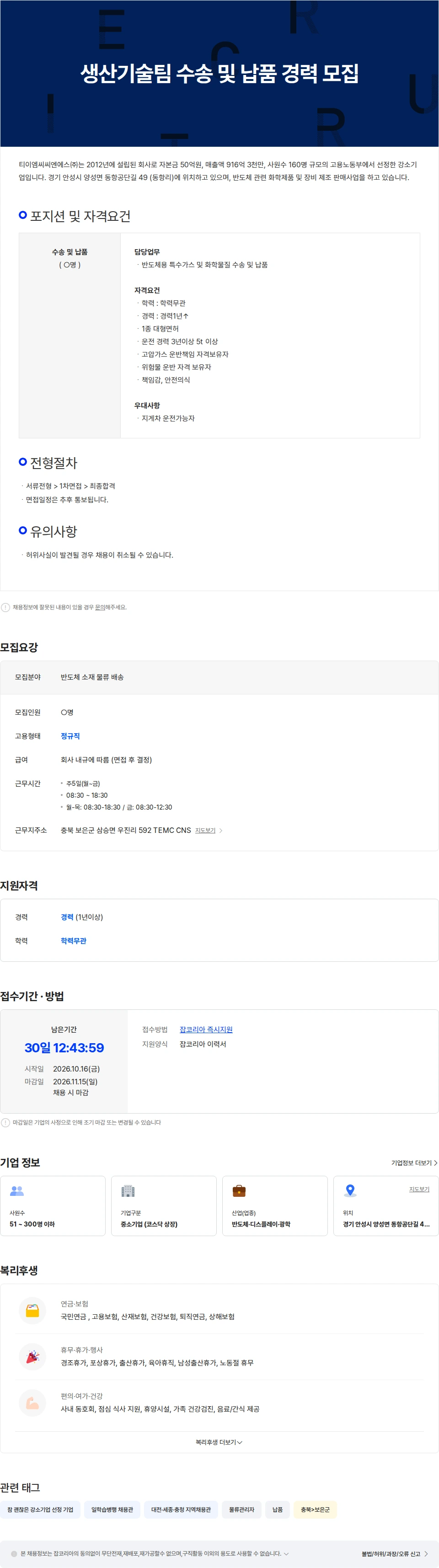Click the banner title 생산기술팀 수송 및 납품 경력 모집
The image size is (439, 1568).
coord(219,73)
